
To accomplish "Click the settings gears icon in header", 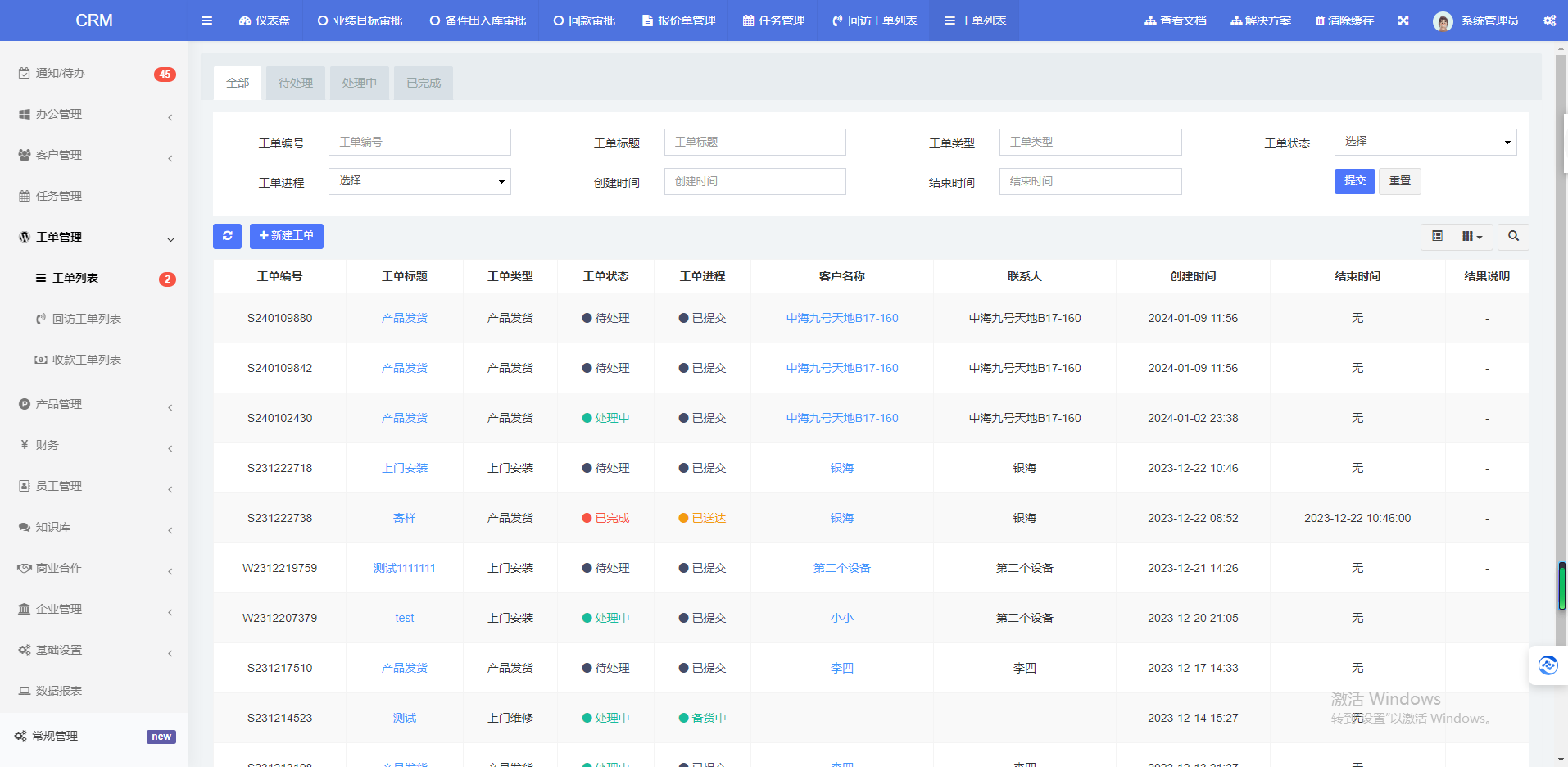I will (1549, 20).
